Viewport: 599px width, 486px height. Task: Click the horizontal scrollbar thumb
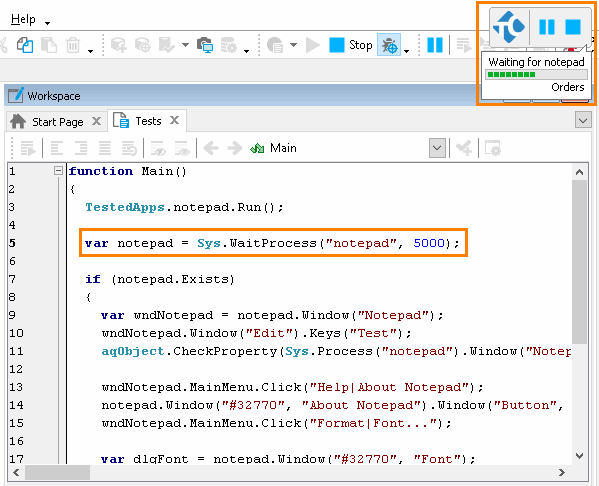click(58, 473)
